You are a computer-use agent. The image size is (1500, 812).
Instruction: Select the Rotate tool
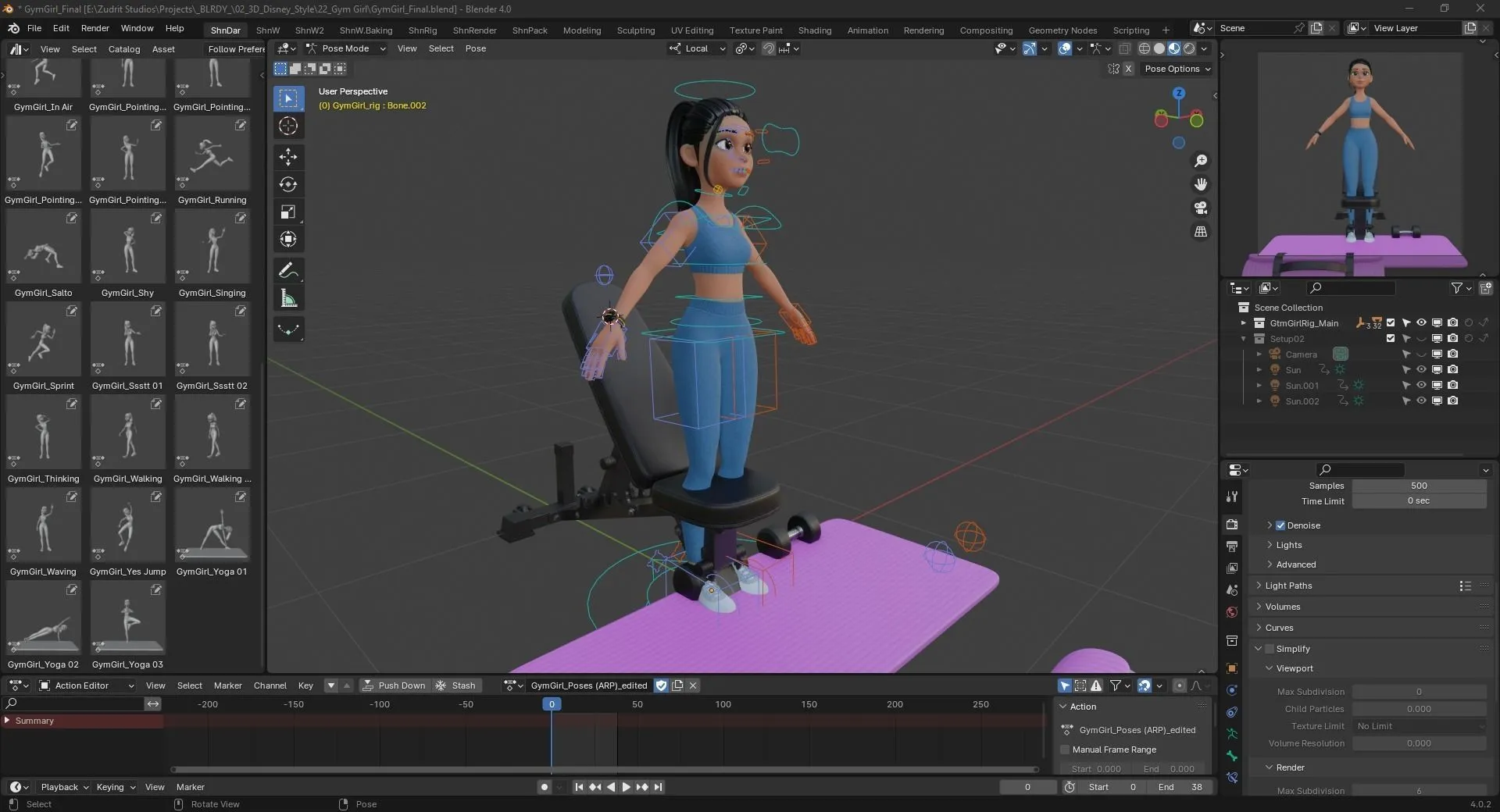click(x=288, y=184)
